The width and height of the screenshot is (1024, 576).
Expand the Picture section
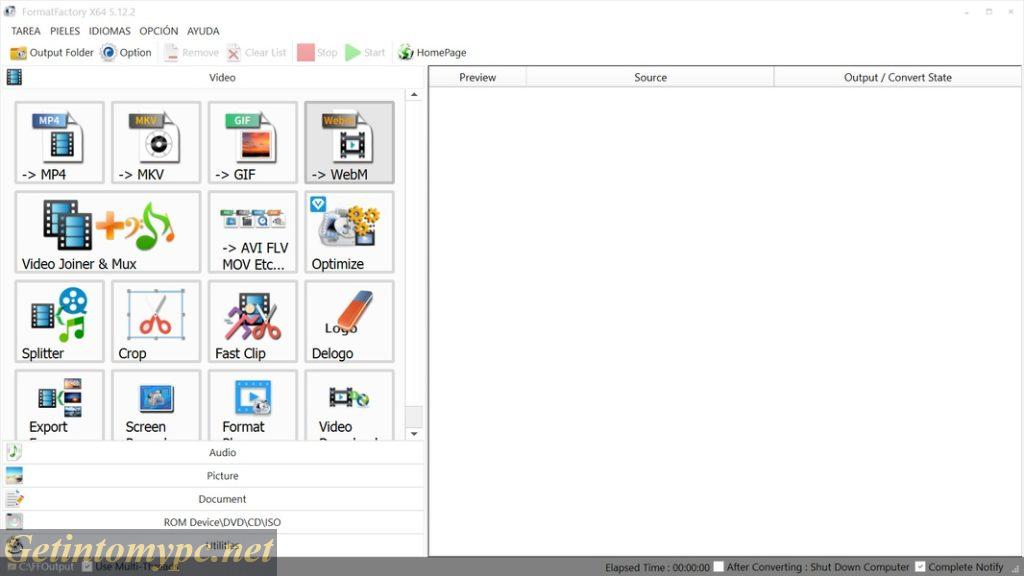(222, 475)
